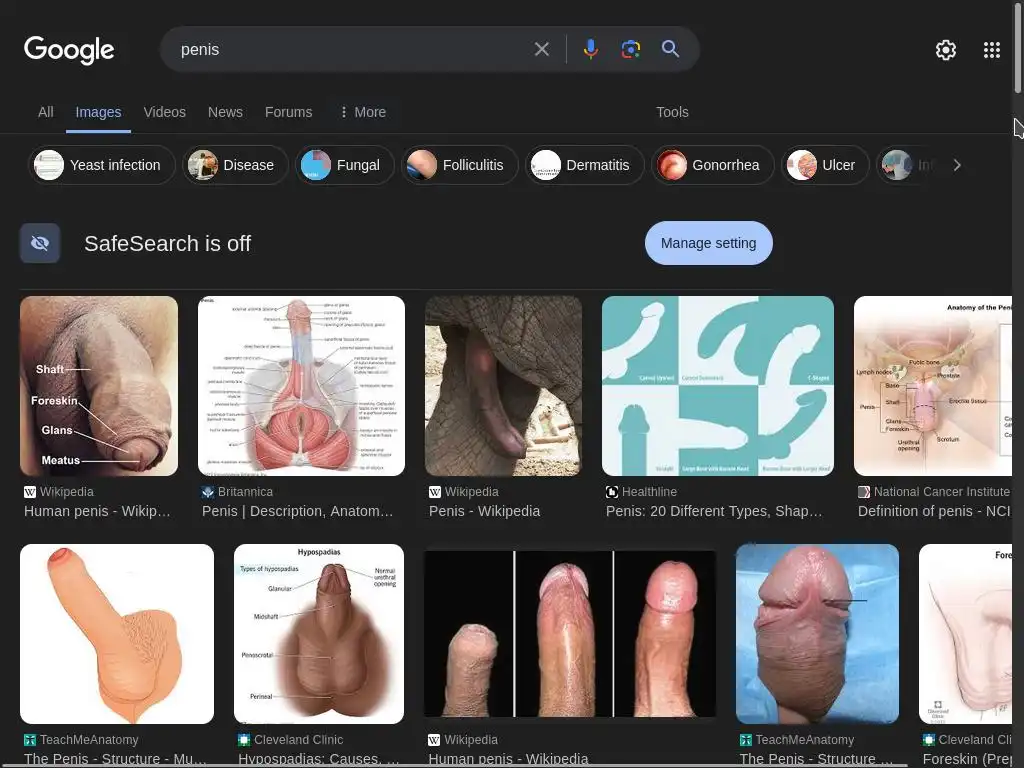
Task: Open the 'Penis | Description, Anatom...' Britannica link
Action: (297, 511)
